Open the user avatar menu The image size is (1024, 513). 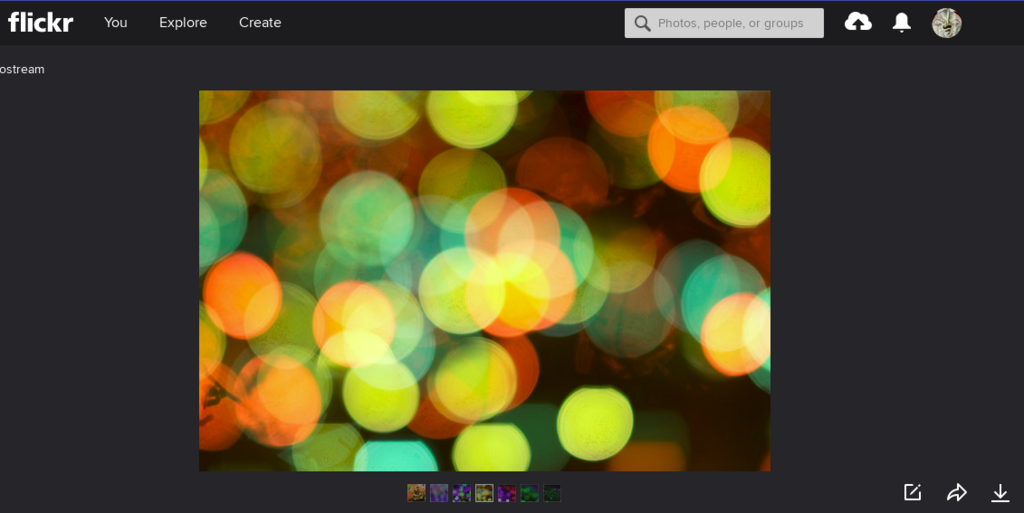pos(946,23)
